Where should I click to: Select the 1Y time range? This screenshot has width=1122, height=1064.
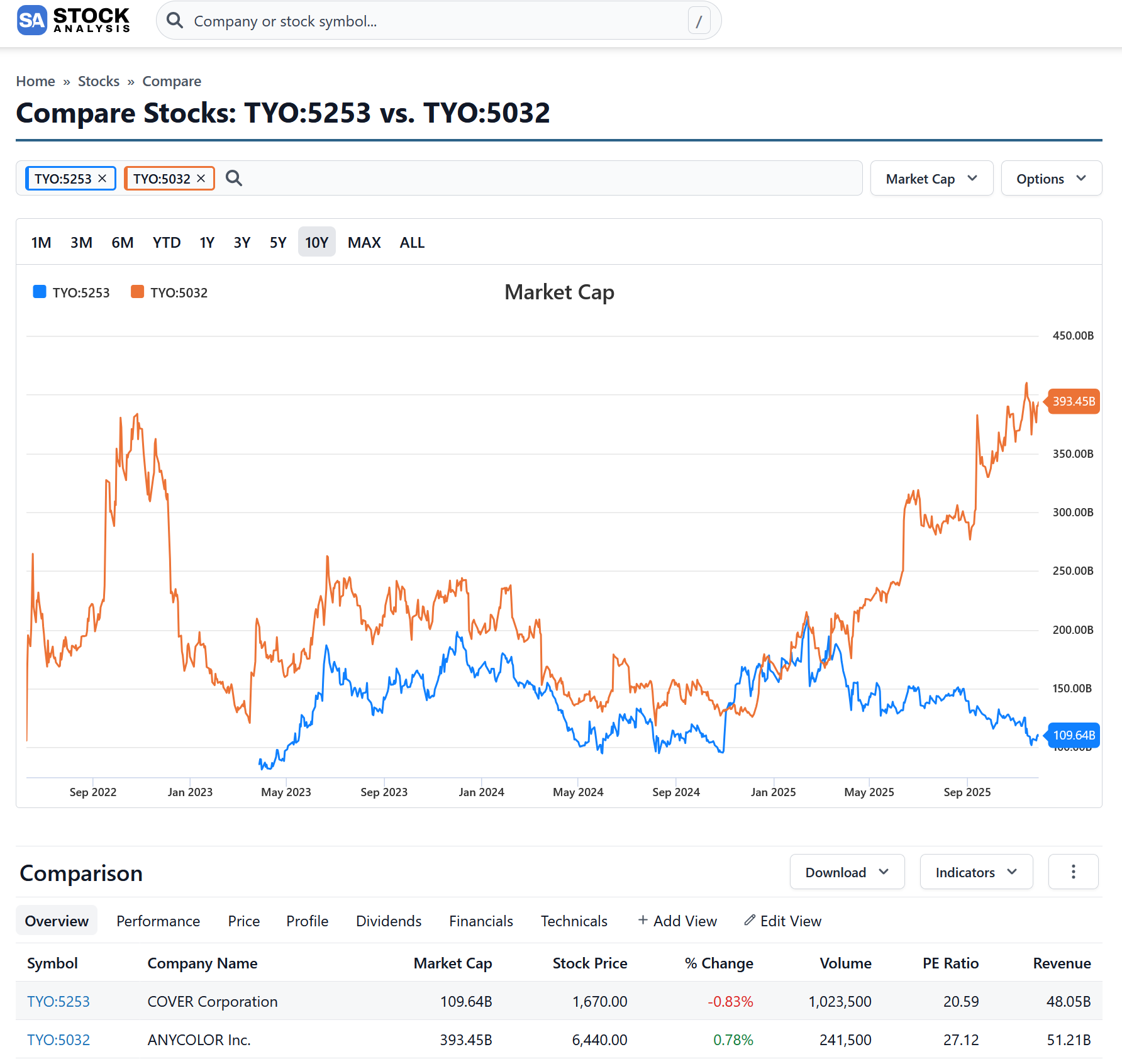(207, 242)
